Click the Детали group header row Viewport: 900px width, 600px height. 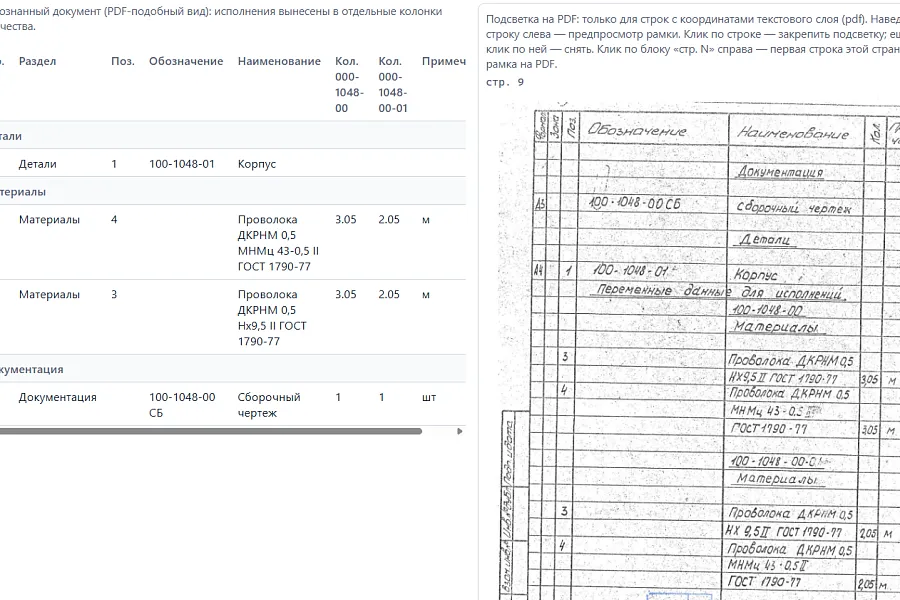click(232, 136)
